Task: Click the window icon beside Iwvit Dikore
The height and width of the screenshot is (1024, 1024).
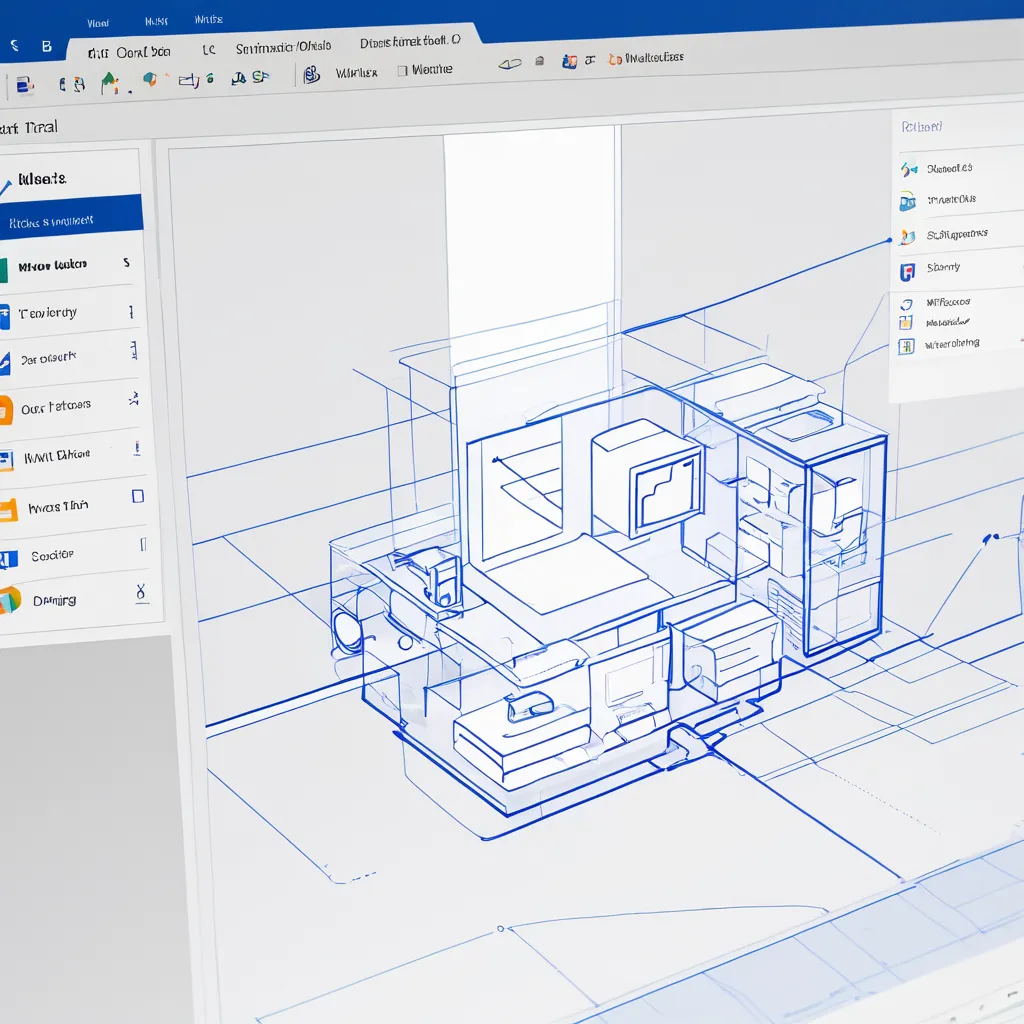Action: 7,460
